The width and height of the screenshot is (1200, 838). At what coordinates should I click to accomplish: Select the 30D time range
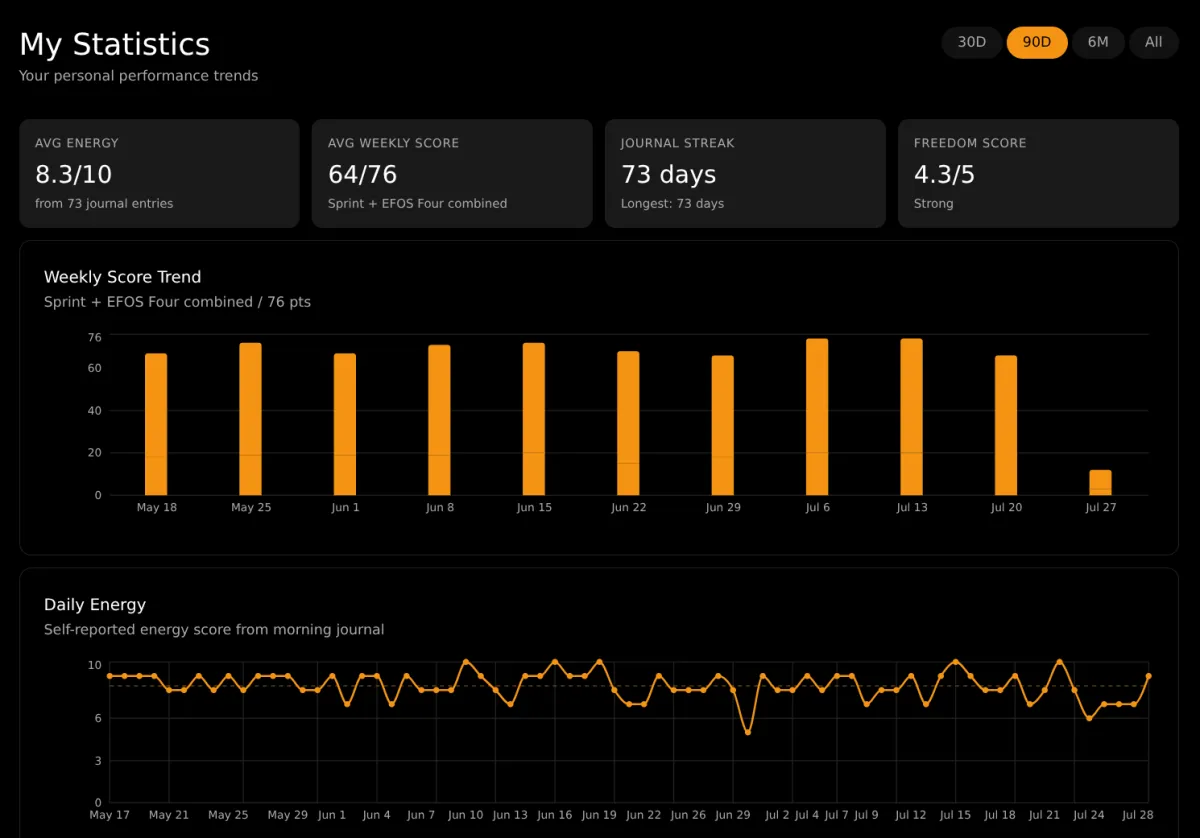pyautogui.click(x=972, y=42)
